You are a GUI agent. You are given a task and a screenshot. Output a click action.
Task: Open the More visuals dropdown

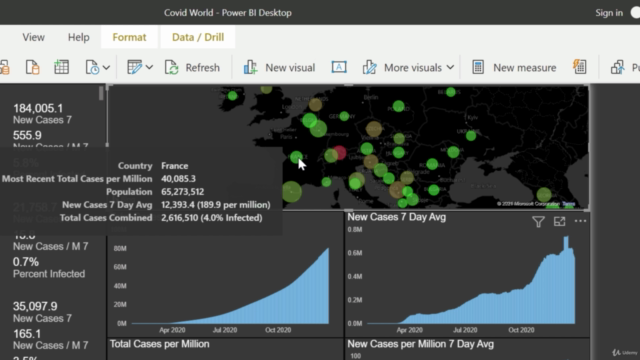coord(409,67)
